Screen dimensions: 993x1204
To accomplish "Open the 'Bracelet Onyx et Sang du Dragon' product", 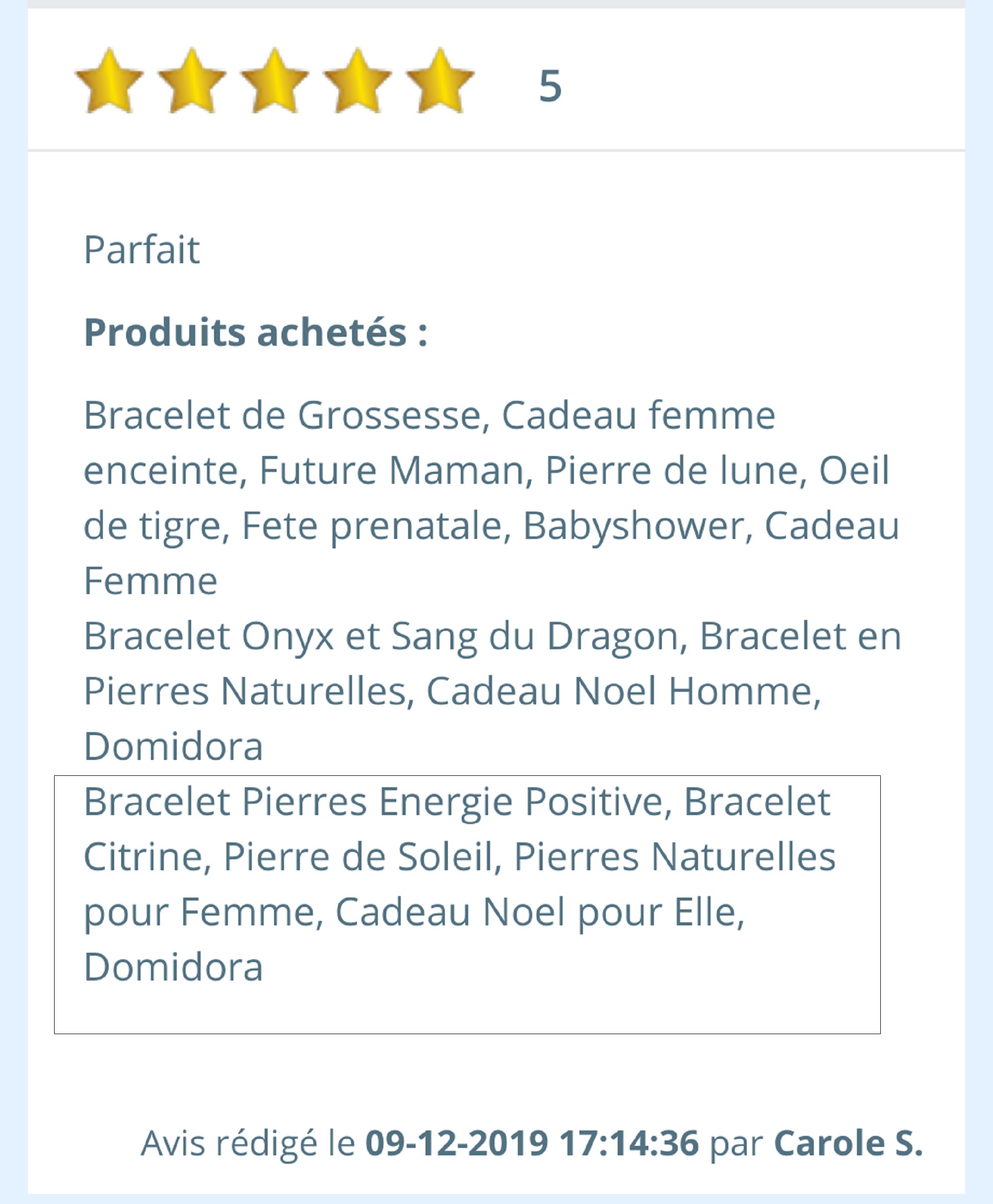I will tap(381, 636).
